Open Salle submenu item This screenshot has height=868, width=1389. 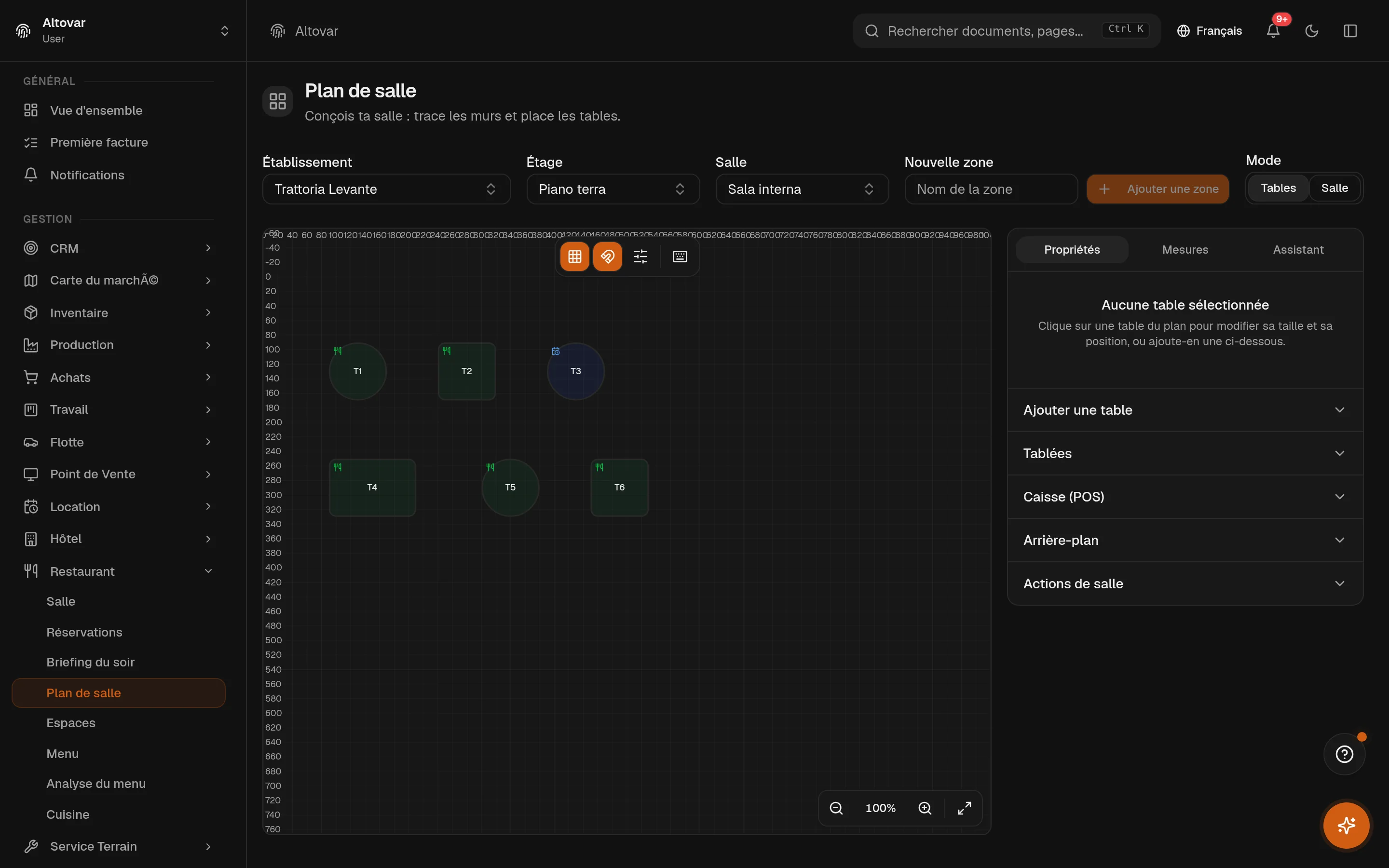point(118,602)
